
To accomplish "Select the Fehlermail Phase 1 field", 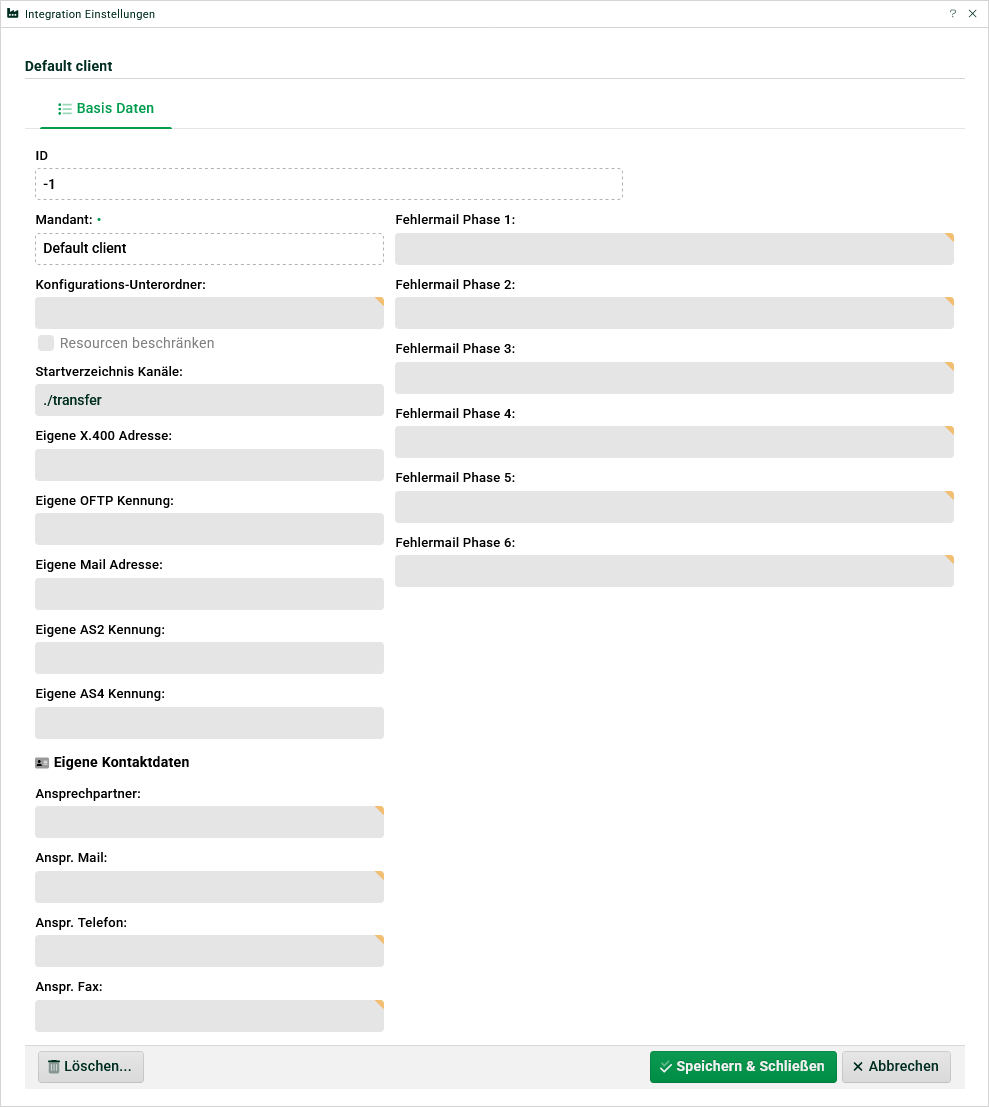I will (674, 249).
